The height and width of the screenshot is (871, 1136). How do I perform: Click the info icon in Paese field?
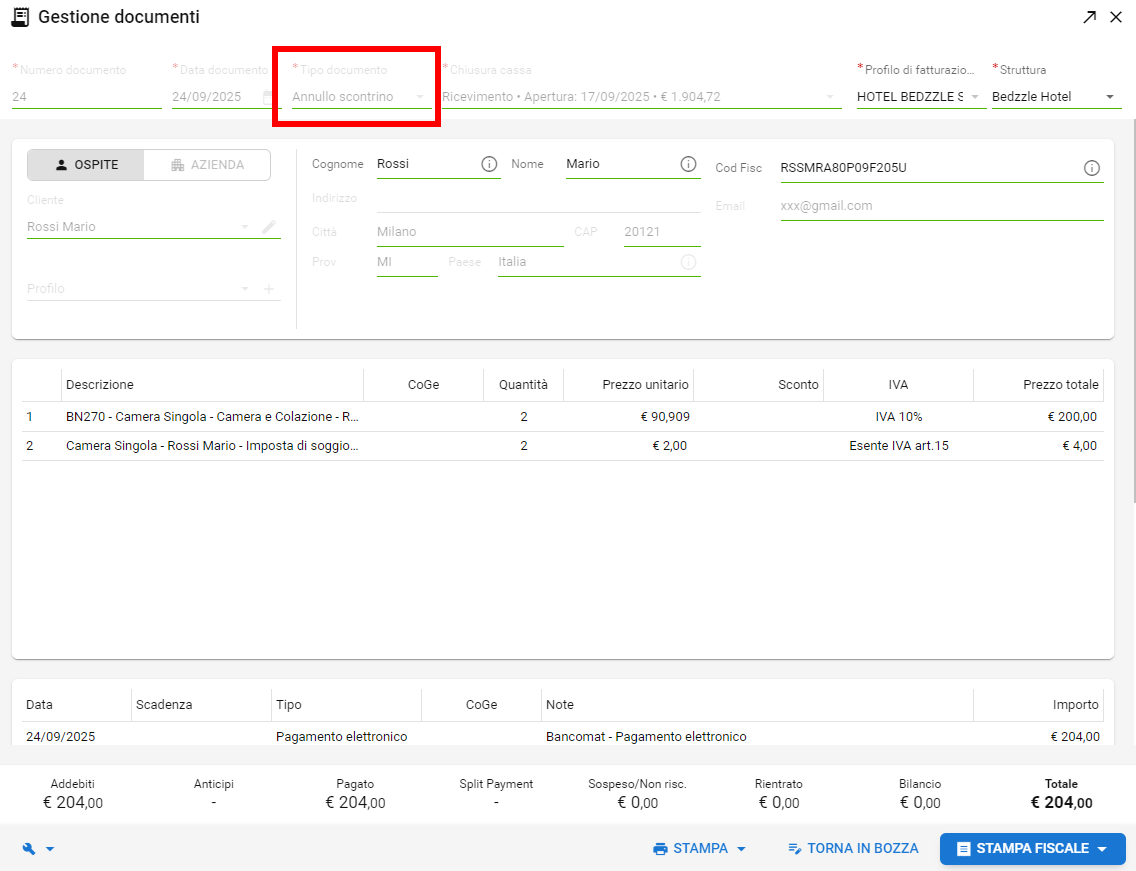688,262
